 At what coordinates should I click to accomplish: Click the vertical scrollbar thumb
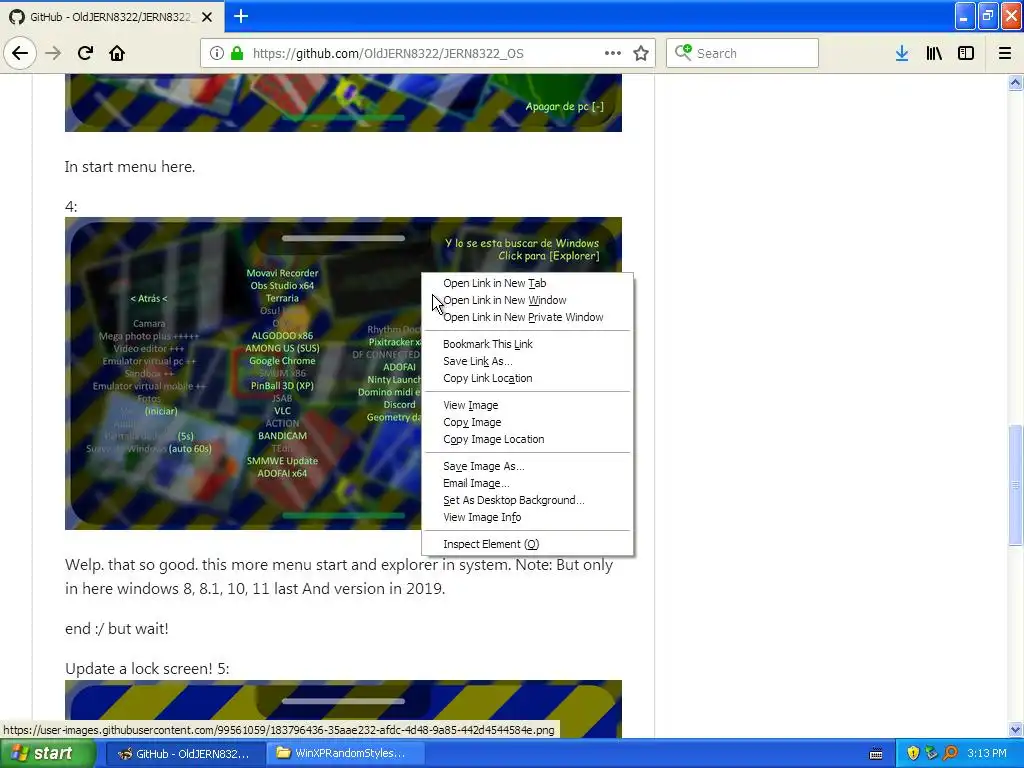(1015, 485)
